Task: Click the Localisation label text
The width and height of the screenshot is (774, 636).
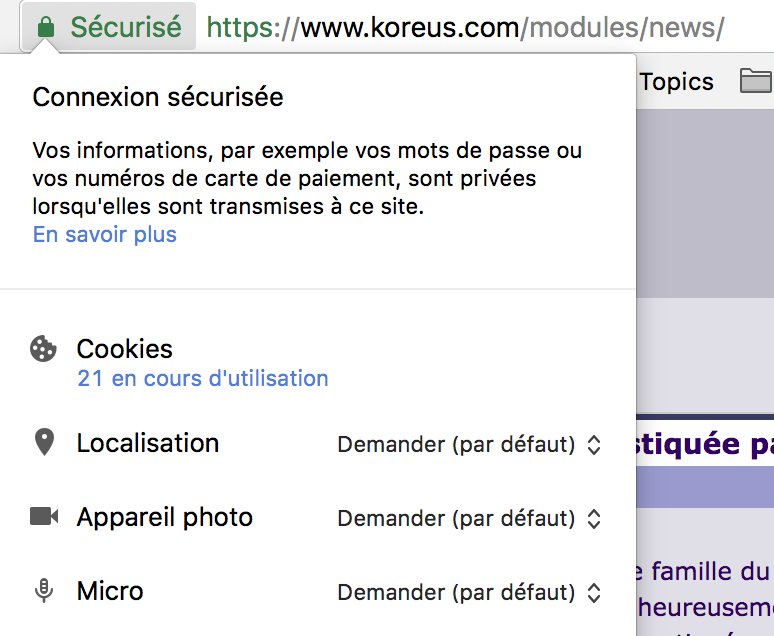Action: (148, 443)
